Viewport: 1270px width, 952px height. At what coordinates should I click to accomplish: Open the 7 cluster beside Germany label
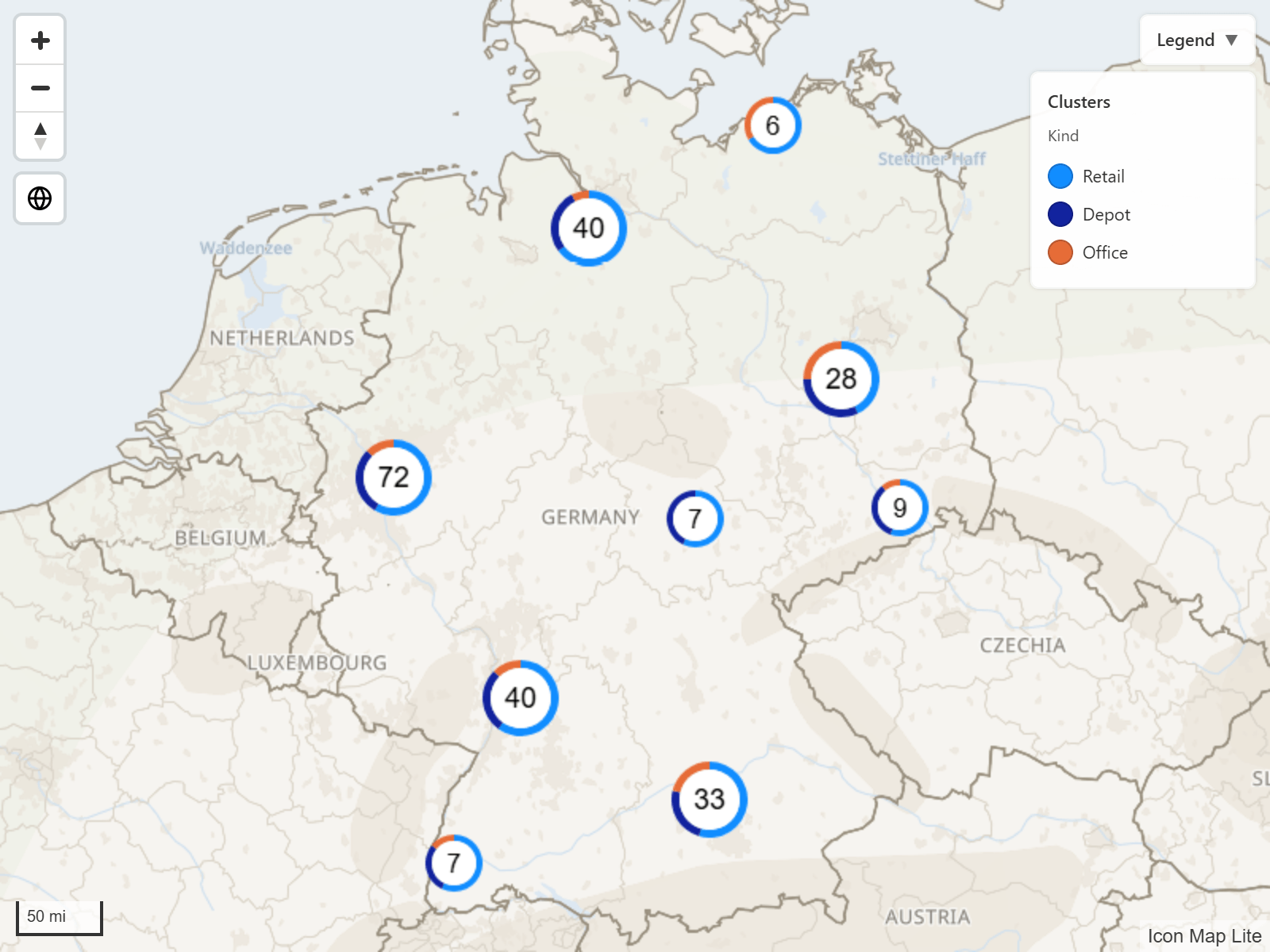pos(695,519)
